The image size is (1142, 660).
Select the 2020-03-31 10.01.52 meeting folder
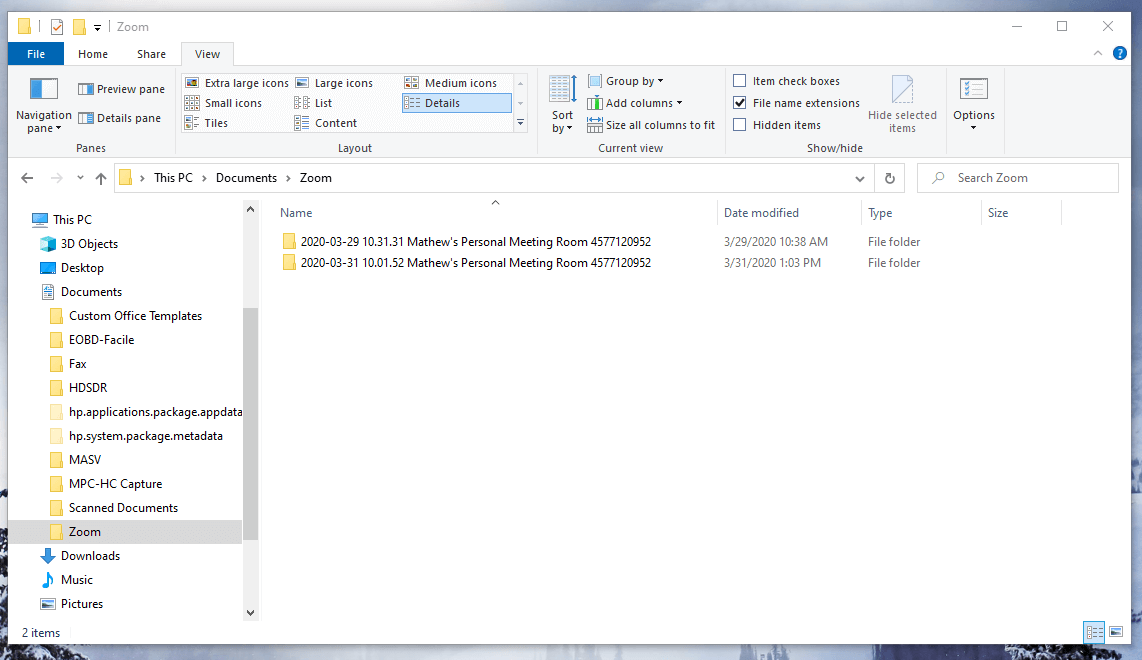(x=466, y=263)
